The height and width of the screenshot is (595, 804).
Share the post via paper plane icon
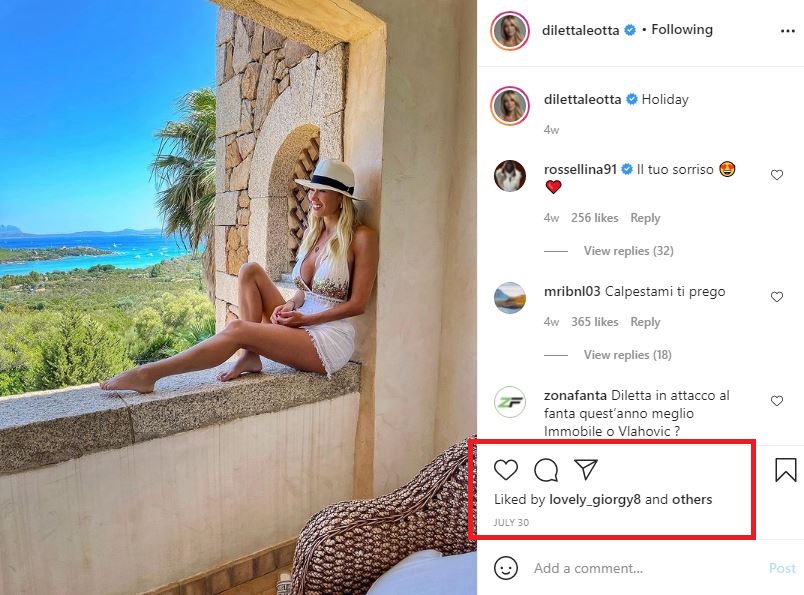586,470
